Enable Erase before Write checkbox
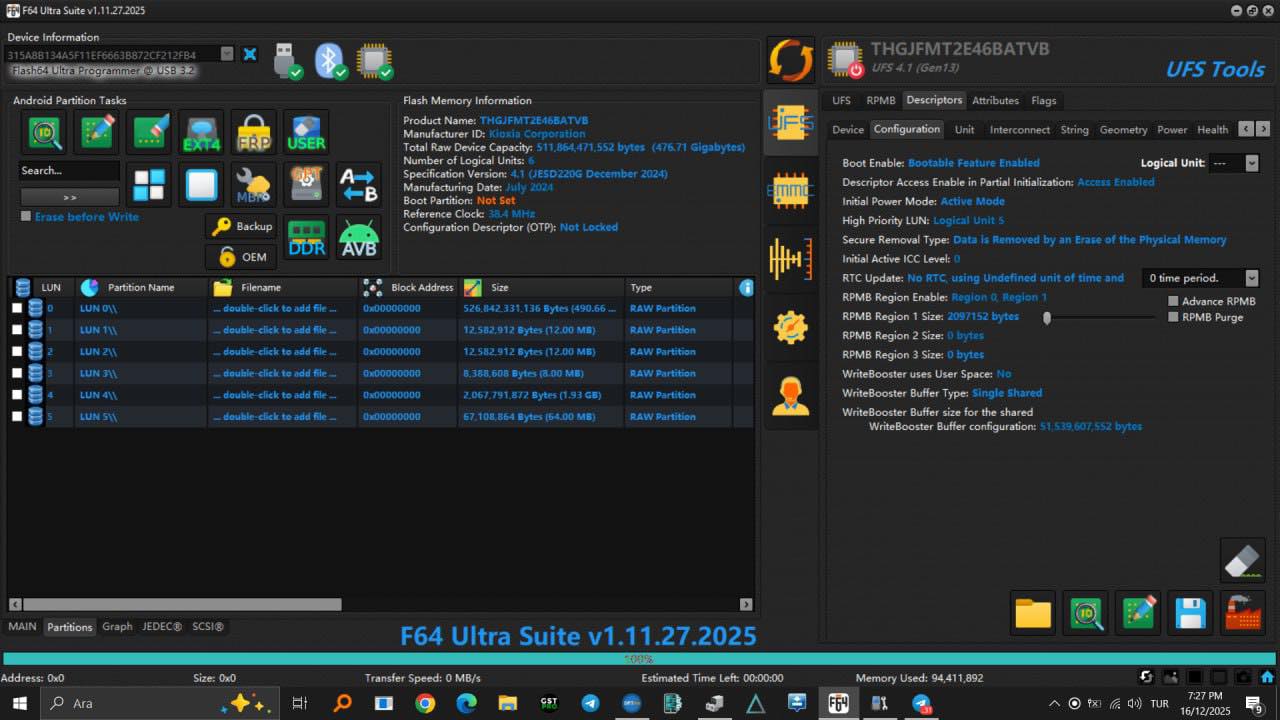The image size is (1280, 720). (26, 216)
